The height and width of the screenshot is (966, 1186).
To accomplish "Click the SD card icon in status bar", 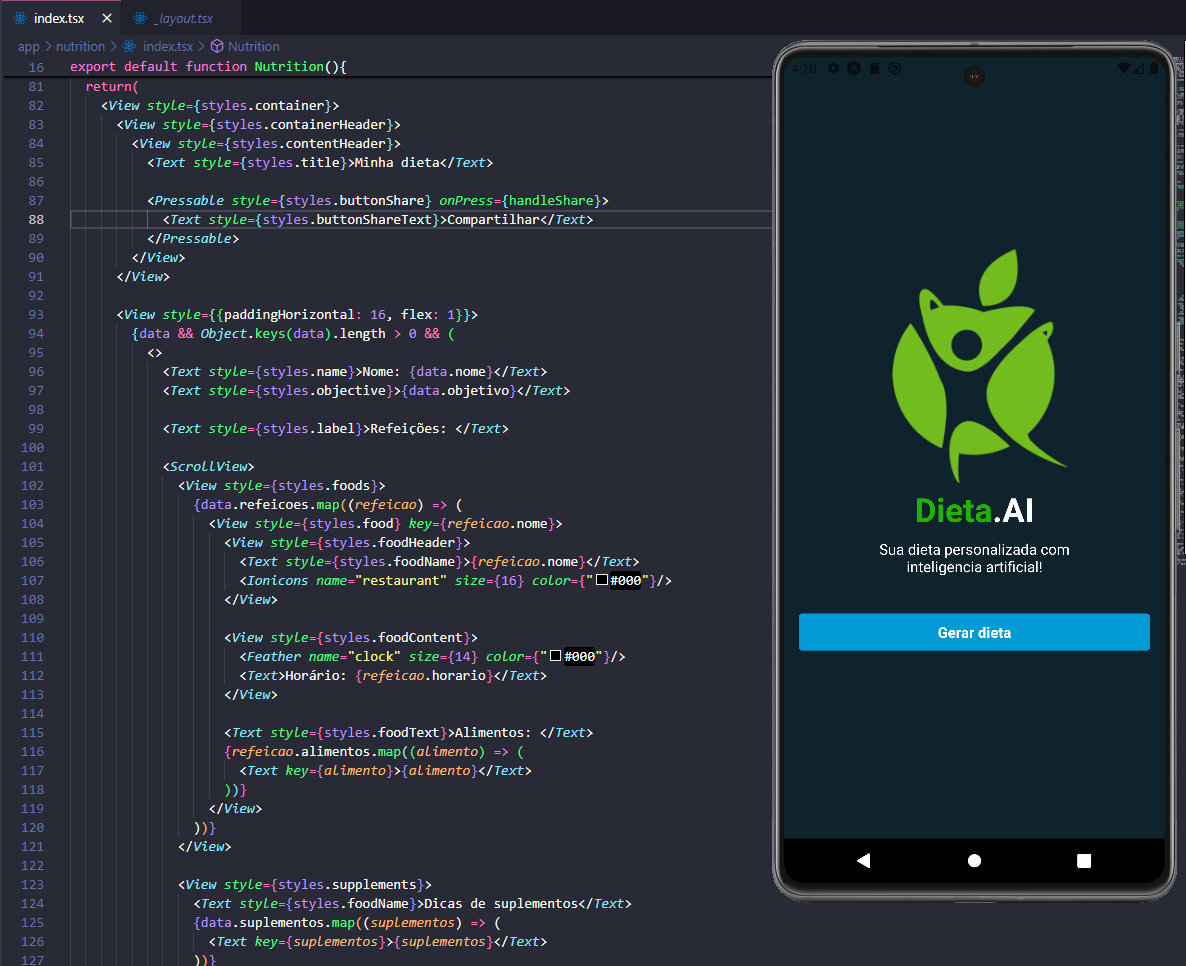I will [874, 69].
